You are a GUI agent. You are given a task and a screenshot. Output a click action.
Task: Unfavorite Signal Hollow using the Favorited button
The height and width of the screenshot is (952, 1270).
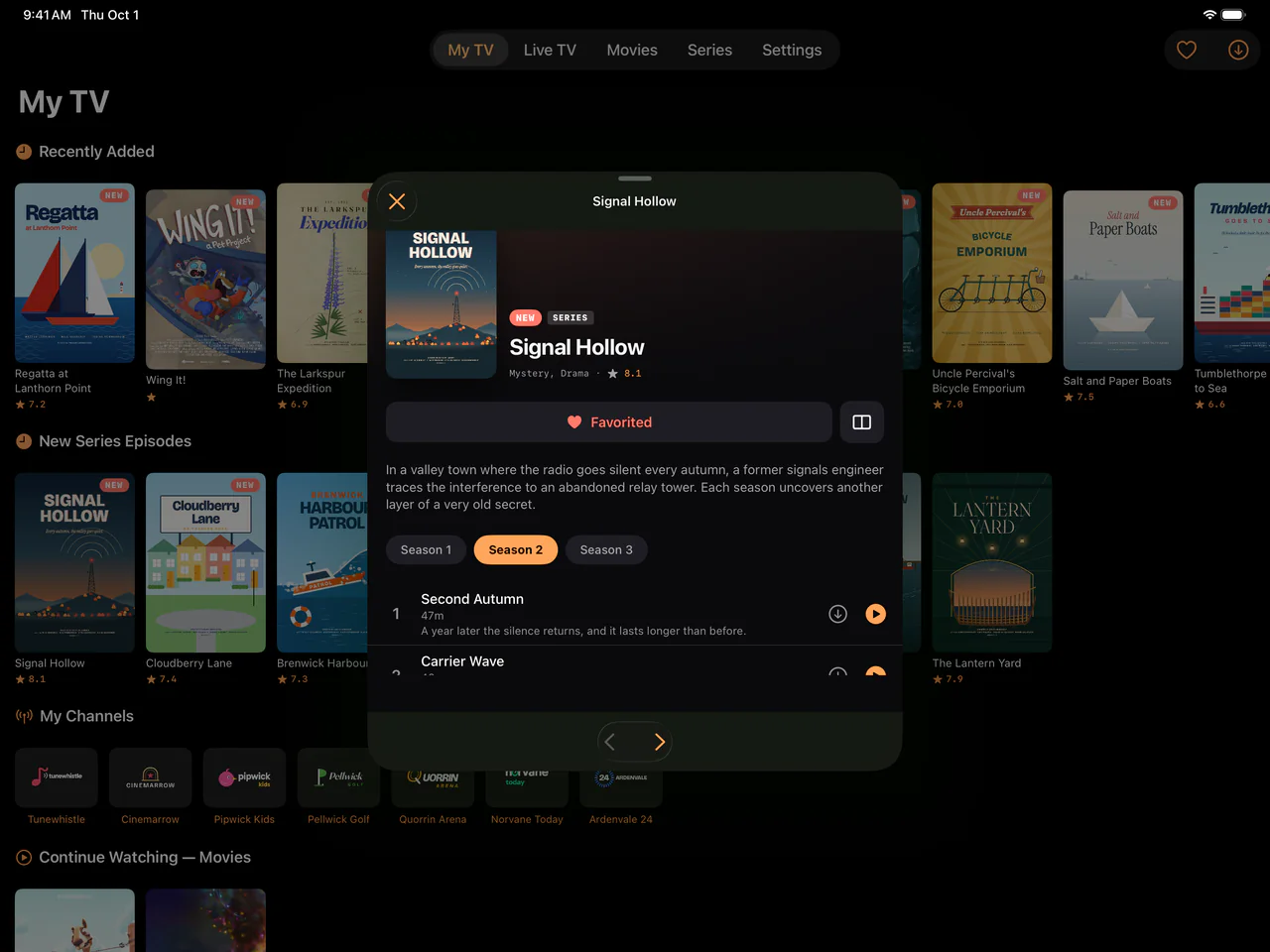[x=609, y=422]
